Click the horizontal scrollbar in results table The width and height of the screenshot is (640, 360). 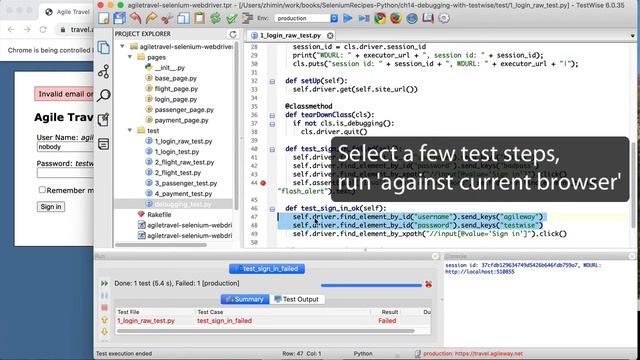pyautogui.click(x=266, y=331)
